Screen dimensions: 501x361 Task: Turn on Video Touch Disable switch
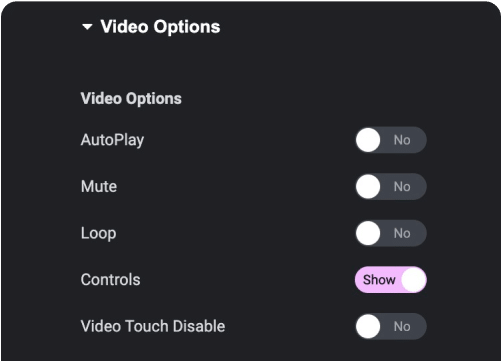click(391, 326)
